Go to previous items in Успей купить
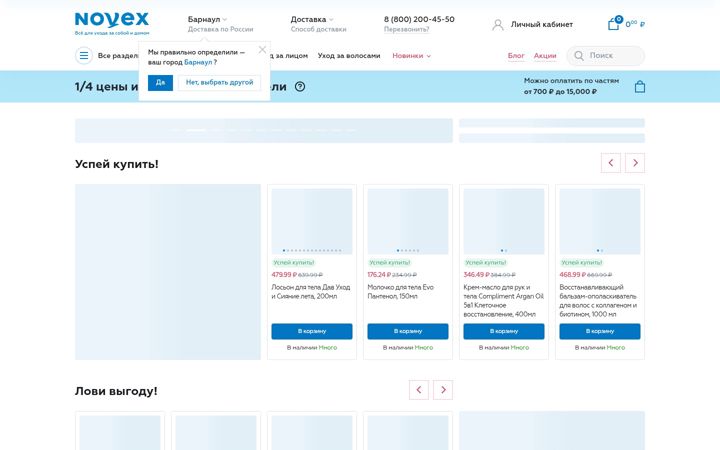Image resolution: width=720 pixels, height=450 pixels. click(611, 163)
